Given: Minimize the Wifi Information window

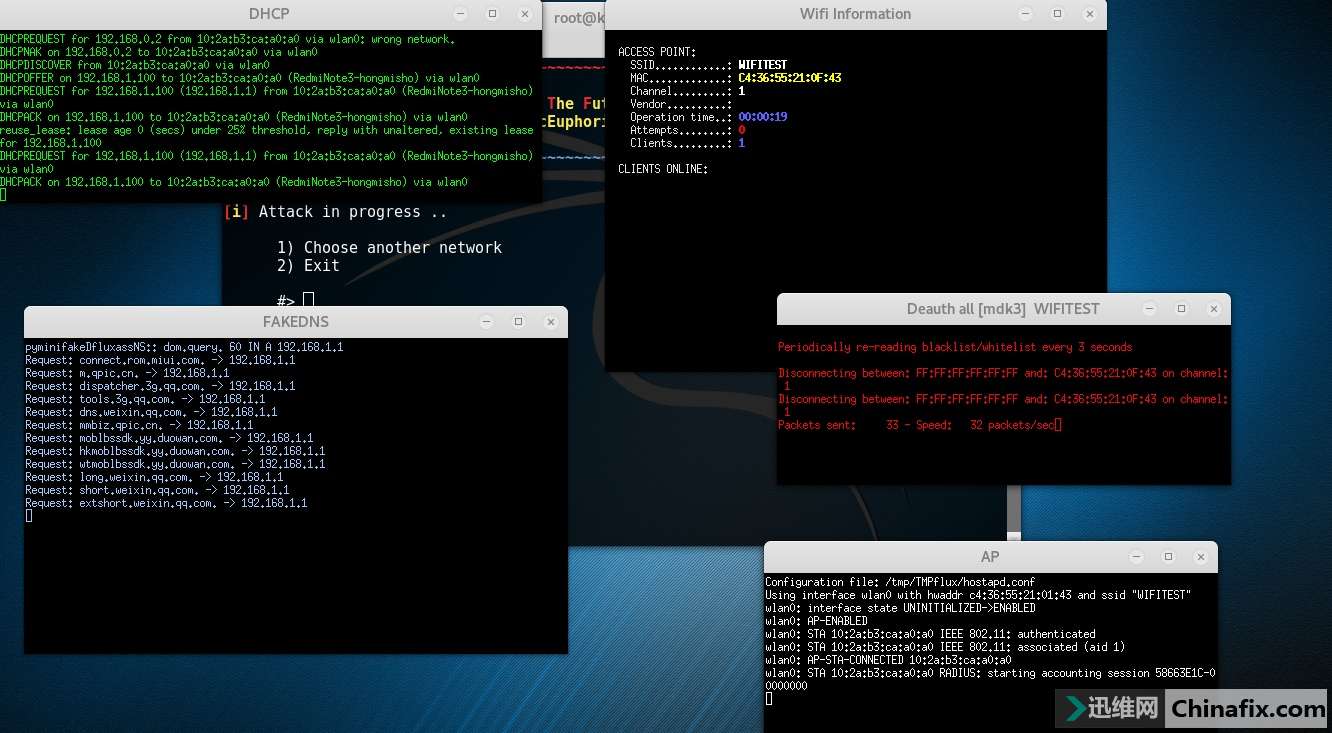Looking at the screenshot, I should [1025, 14].
